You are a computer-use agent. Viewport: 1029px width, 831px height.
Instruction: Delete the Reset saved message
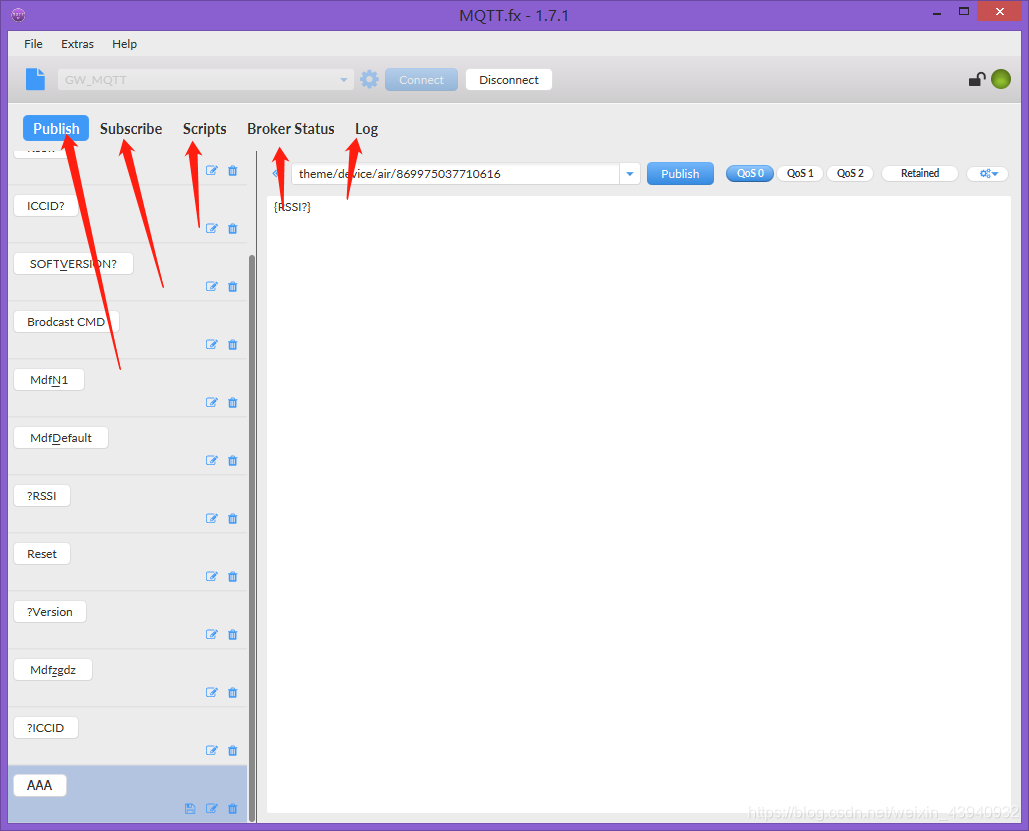tap(232, 576)
